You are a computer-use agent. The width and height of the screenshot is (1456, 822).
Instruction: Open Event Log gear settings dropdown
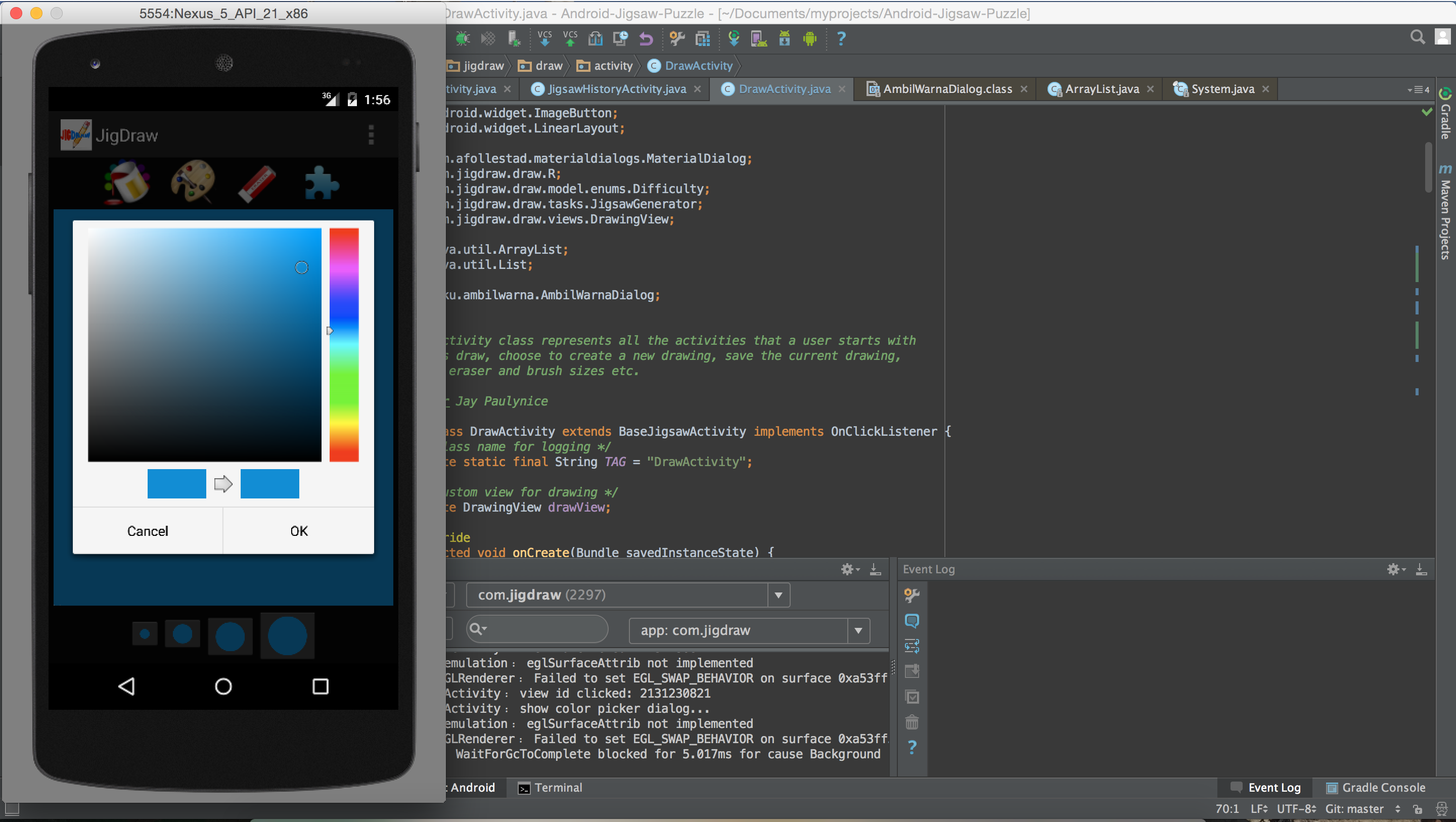click(1395, 569)
